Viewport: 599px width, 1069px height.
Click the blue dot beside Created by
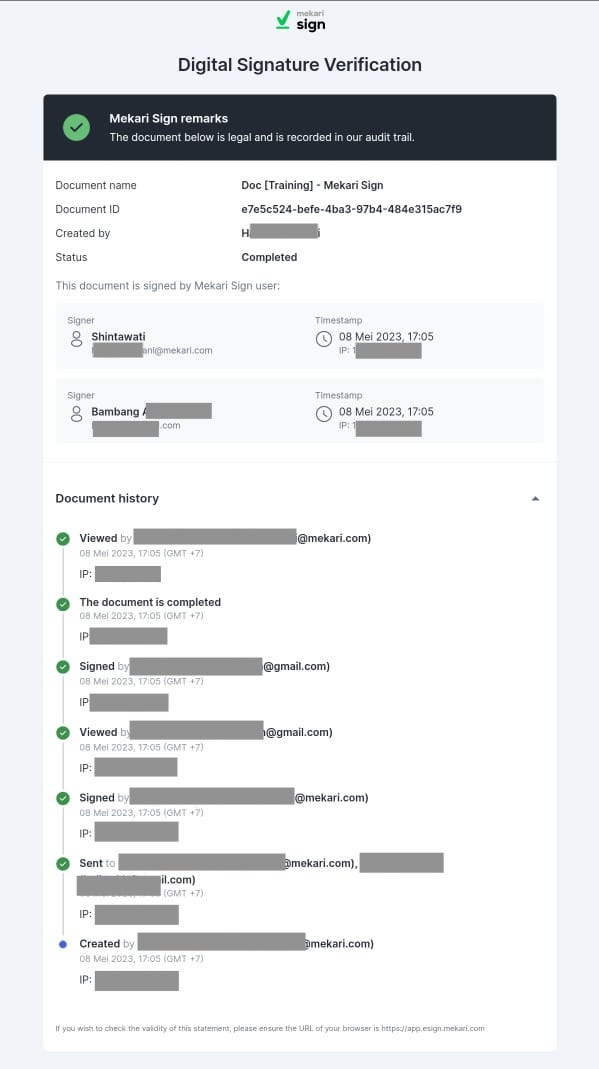pos(63,944)
